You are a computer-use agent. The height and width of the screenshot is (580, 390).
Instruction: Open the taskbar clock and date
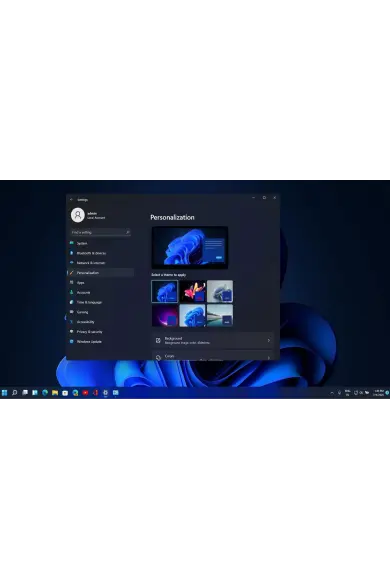pyautogui.click(x=379, y=393)
